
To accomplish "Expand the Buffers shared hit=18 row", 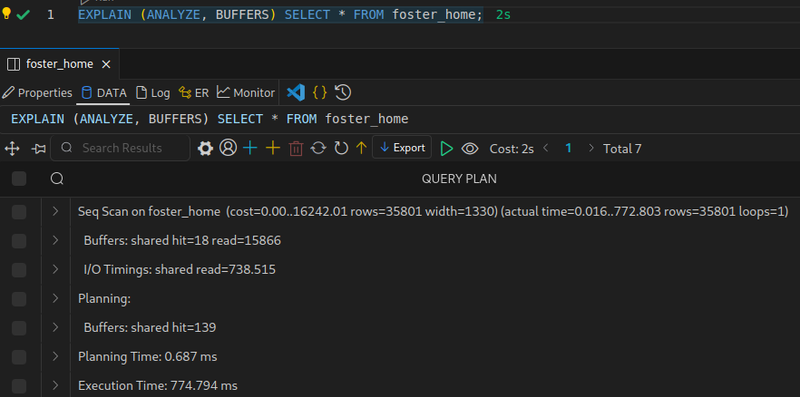I will click(x=56, y=240).
